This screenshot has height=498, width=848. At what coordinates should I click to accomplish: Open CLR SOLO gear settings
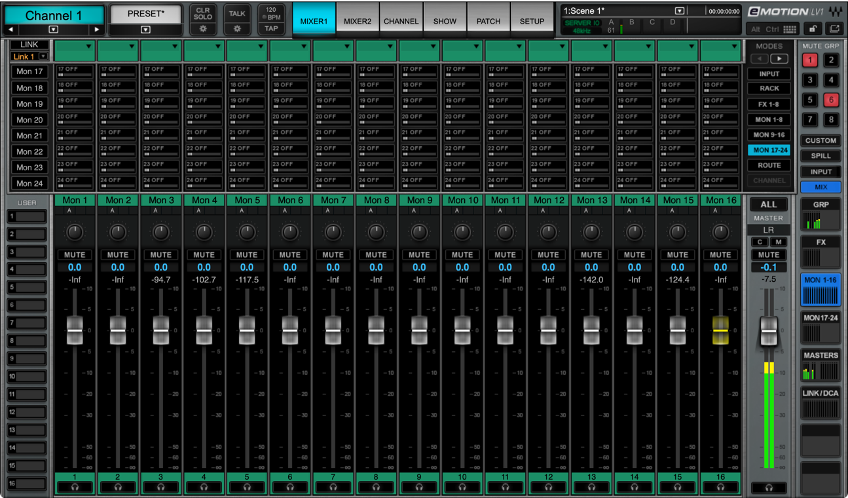tap(203, 29)
